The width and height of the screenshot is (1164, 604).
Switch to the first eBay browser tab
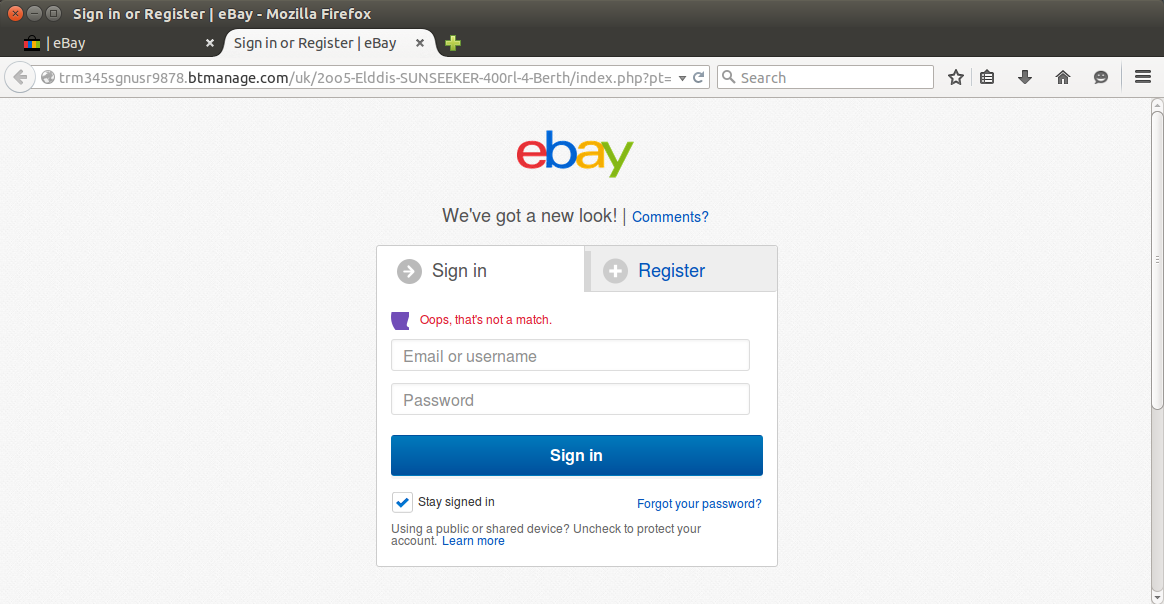tap(117, 43)
